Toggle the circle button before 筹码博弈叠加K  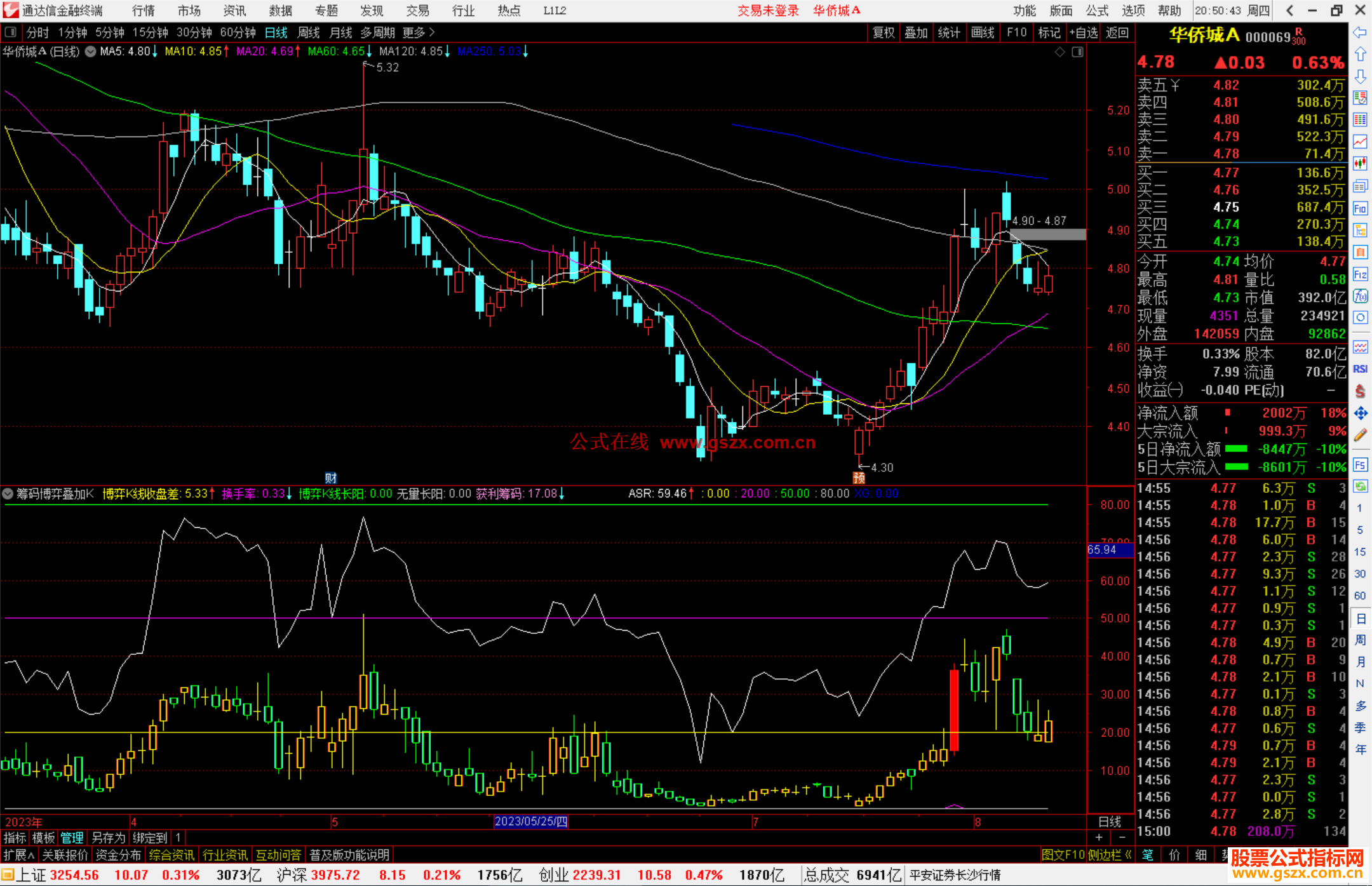8,493
